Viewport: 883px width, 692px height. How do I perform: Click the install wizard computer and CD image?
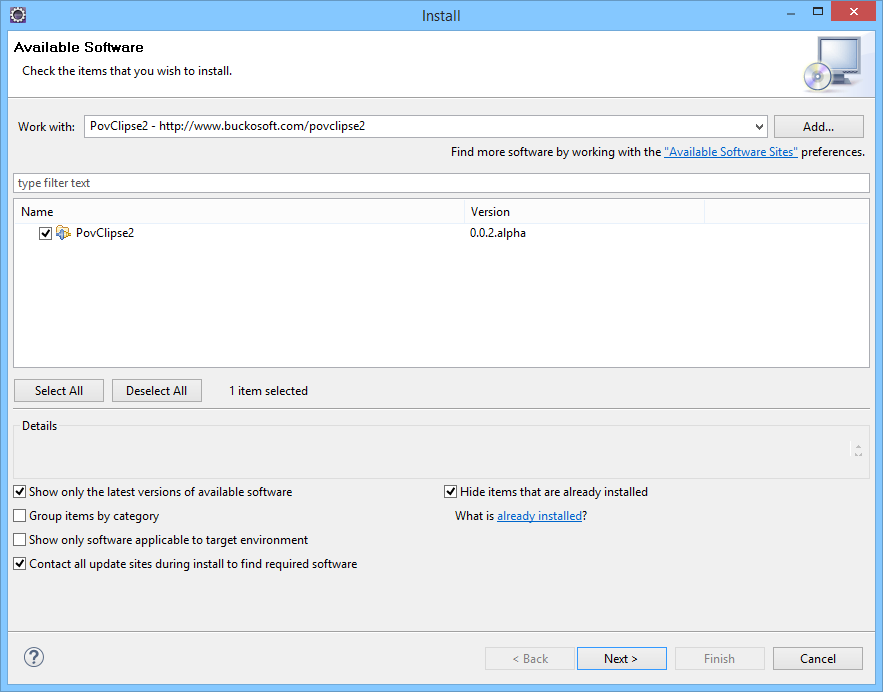pos(832,64)
